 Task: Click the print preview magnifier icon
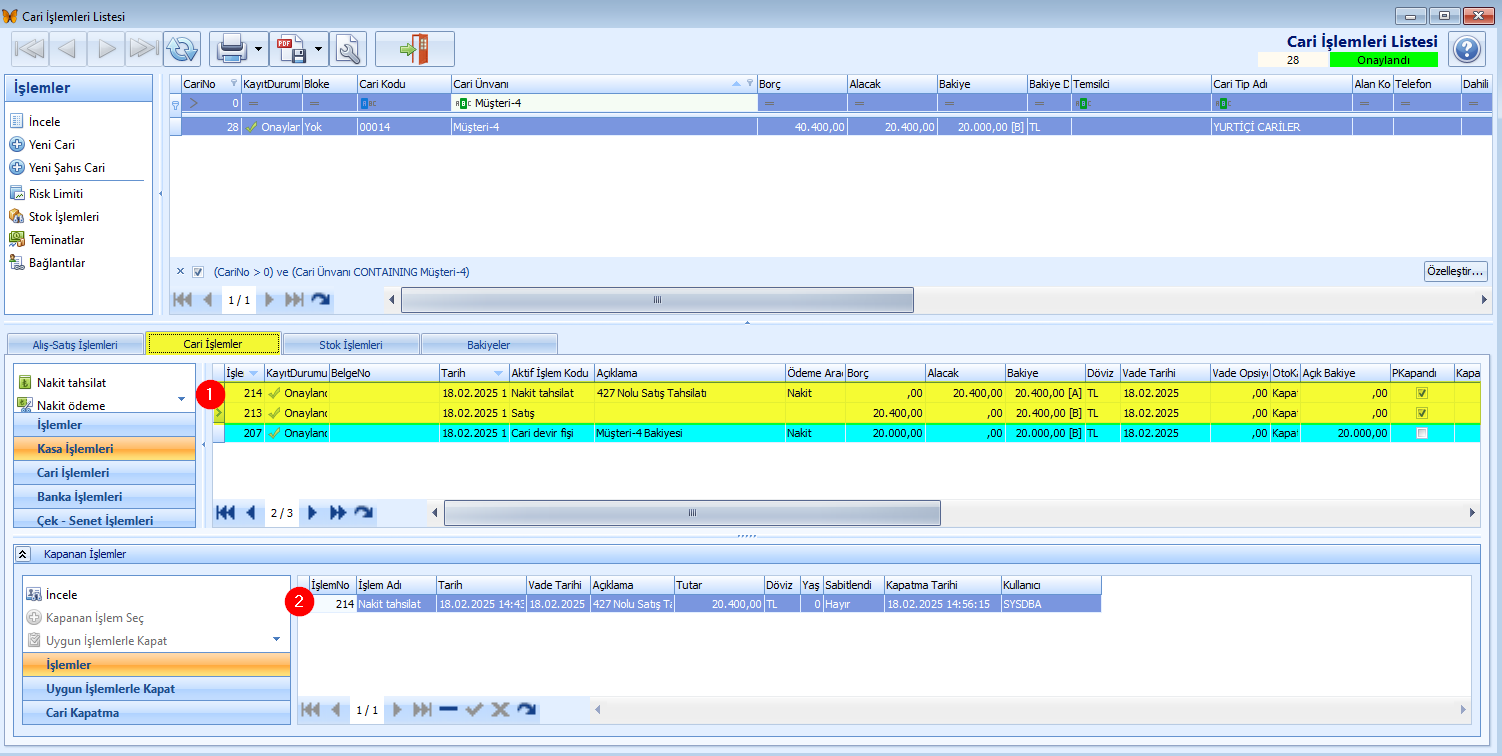(x=348, y=48)
